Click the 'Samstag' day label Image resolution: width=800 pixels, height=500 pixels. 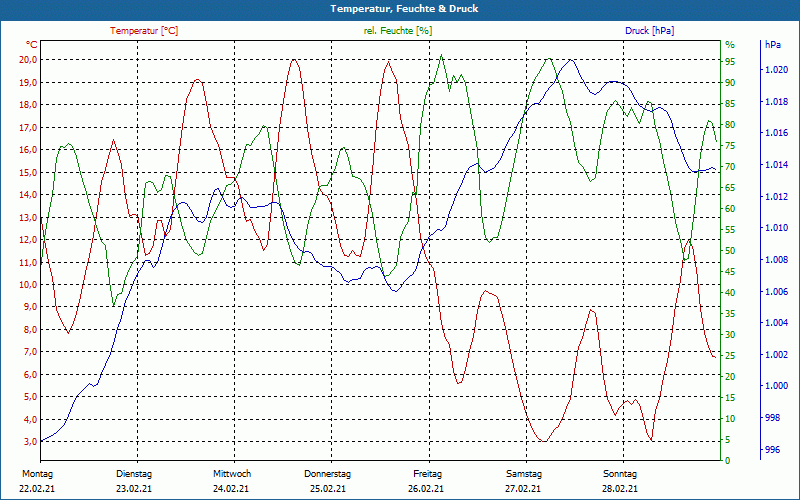[x=524, y=474]
